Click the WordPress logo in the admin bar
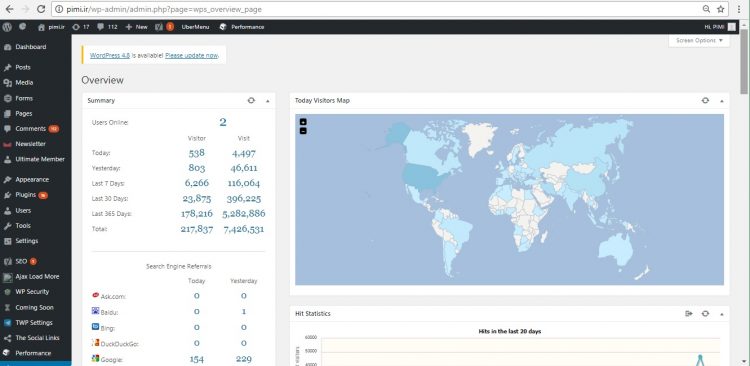 coord(7,27)
